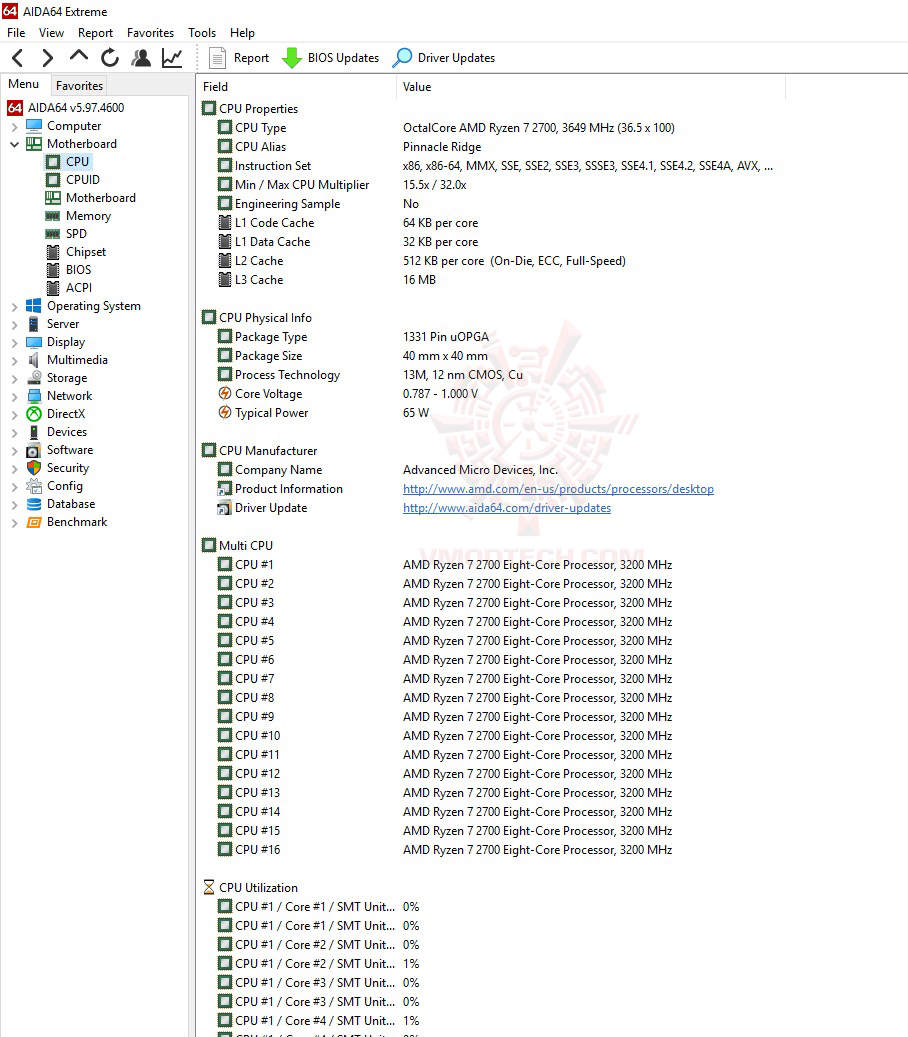The width and height of the screenshot is (908, 1037).
Task: Click the CPU Utilization group header
Action: click(x=250, y=888)
